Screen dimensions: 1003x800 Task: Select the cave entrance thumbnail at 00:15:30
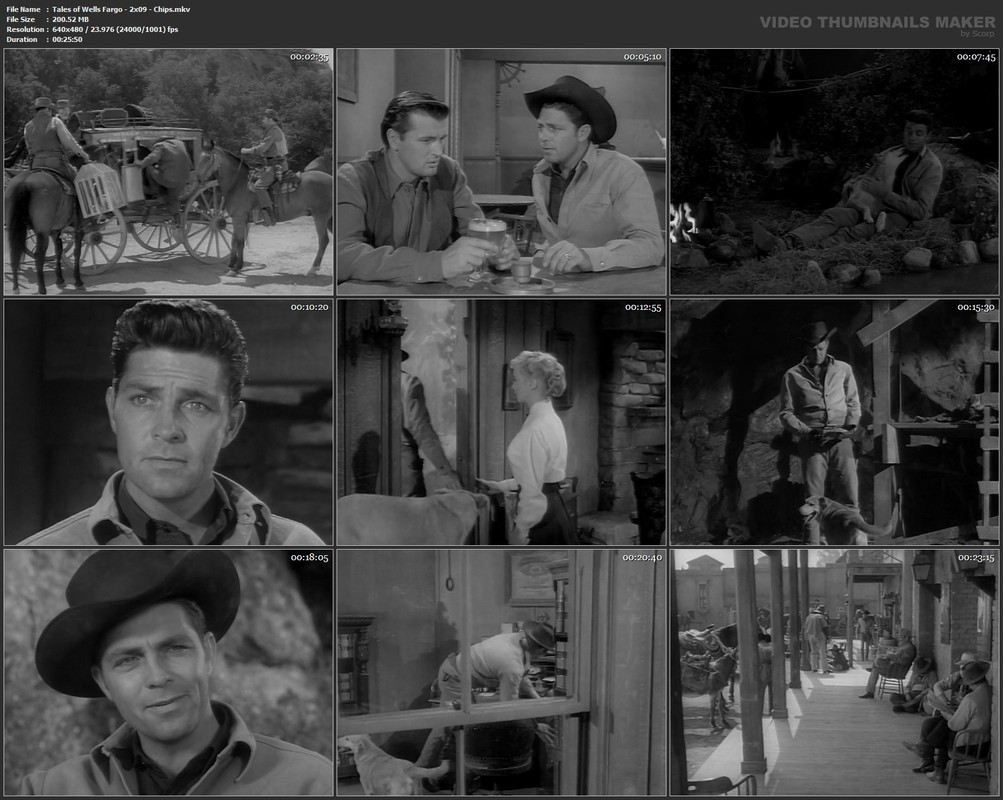coord(834,422)
